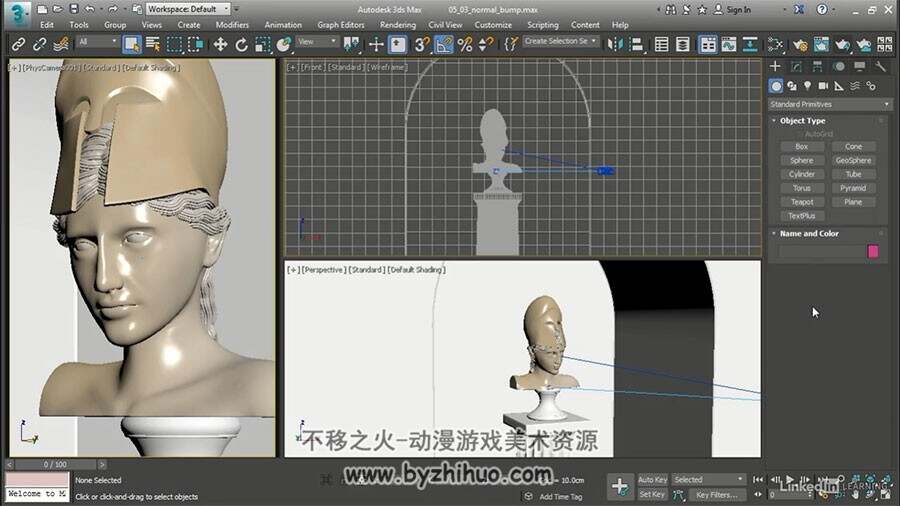Click the object color swatch
The height and width of the screenshot is (506, 900).
coord(873,251)
